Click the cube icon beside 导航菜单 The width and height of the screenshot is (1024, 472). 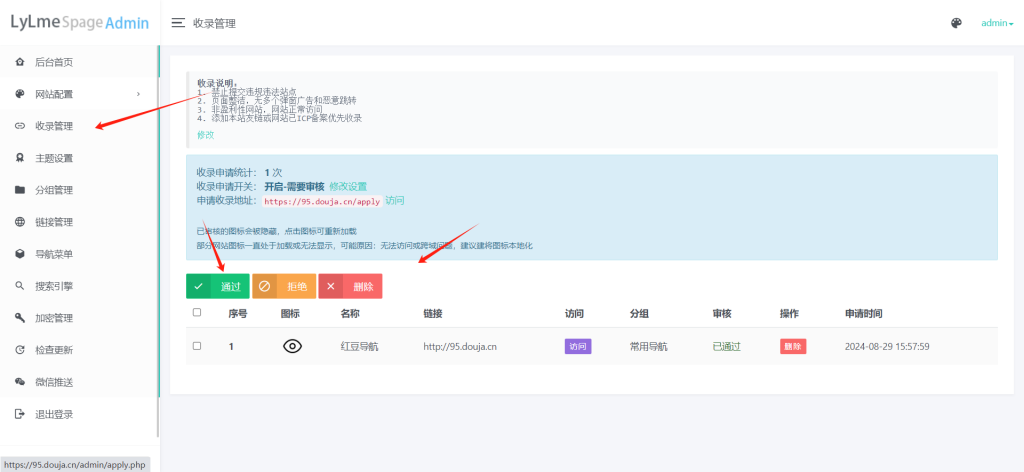[x=20, y=254]
